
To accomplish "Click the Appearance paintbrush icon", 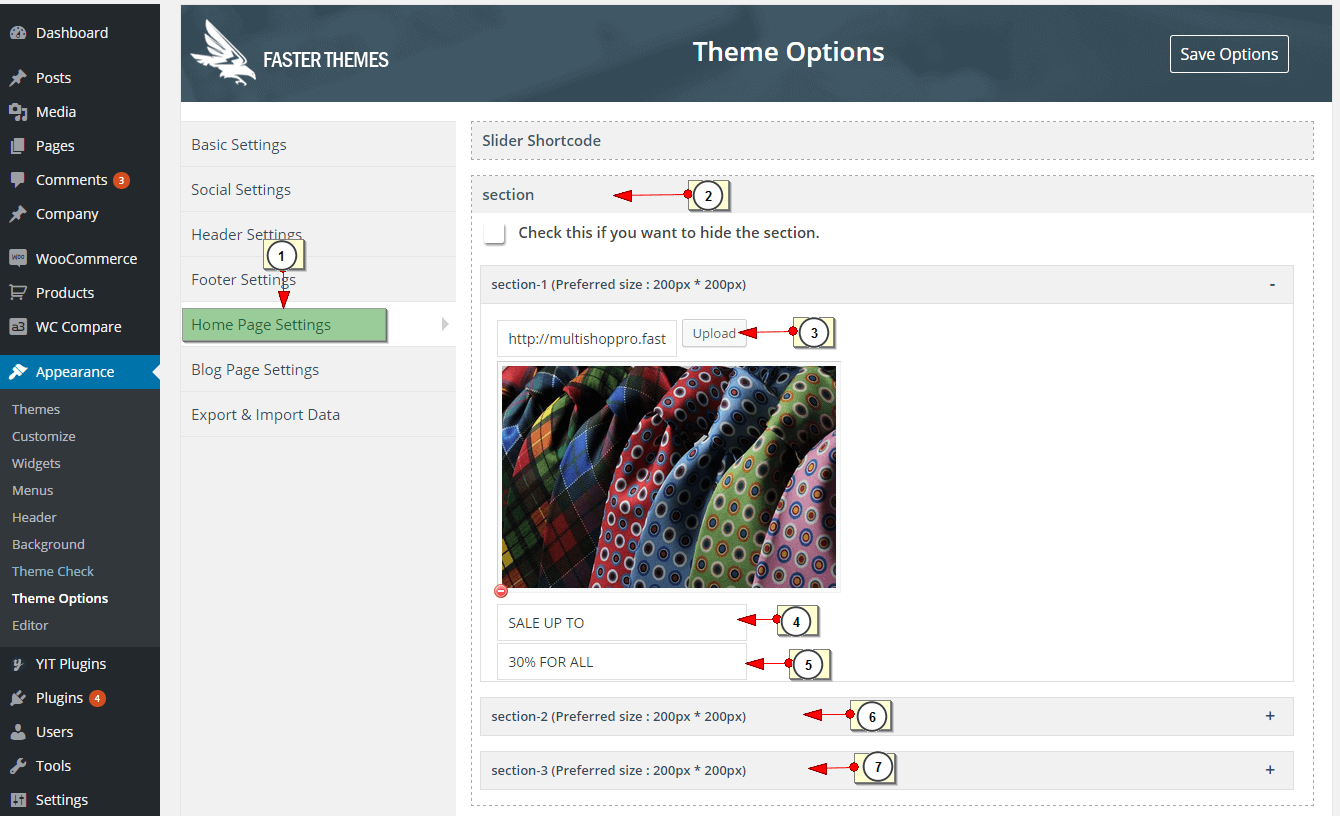I will tap(18, 372).
